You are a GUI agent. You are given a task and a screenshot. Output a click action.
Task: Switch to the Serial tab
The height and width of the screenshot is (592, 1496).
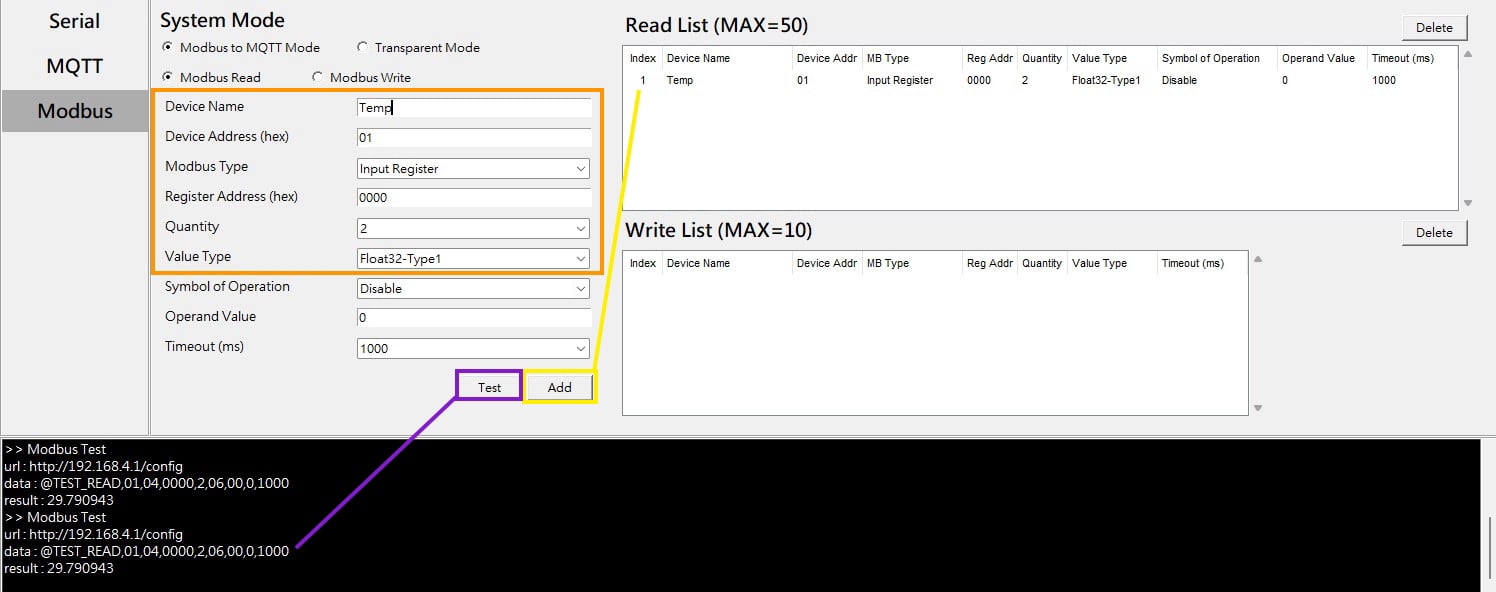click(x=74, y=21)
